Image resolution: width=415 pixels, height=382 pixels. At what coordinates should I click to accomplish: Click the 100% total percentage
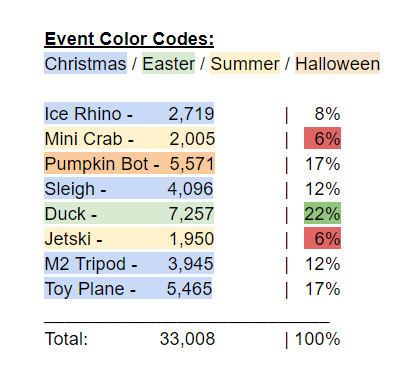point(318,339)
